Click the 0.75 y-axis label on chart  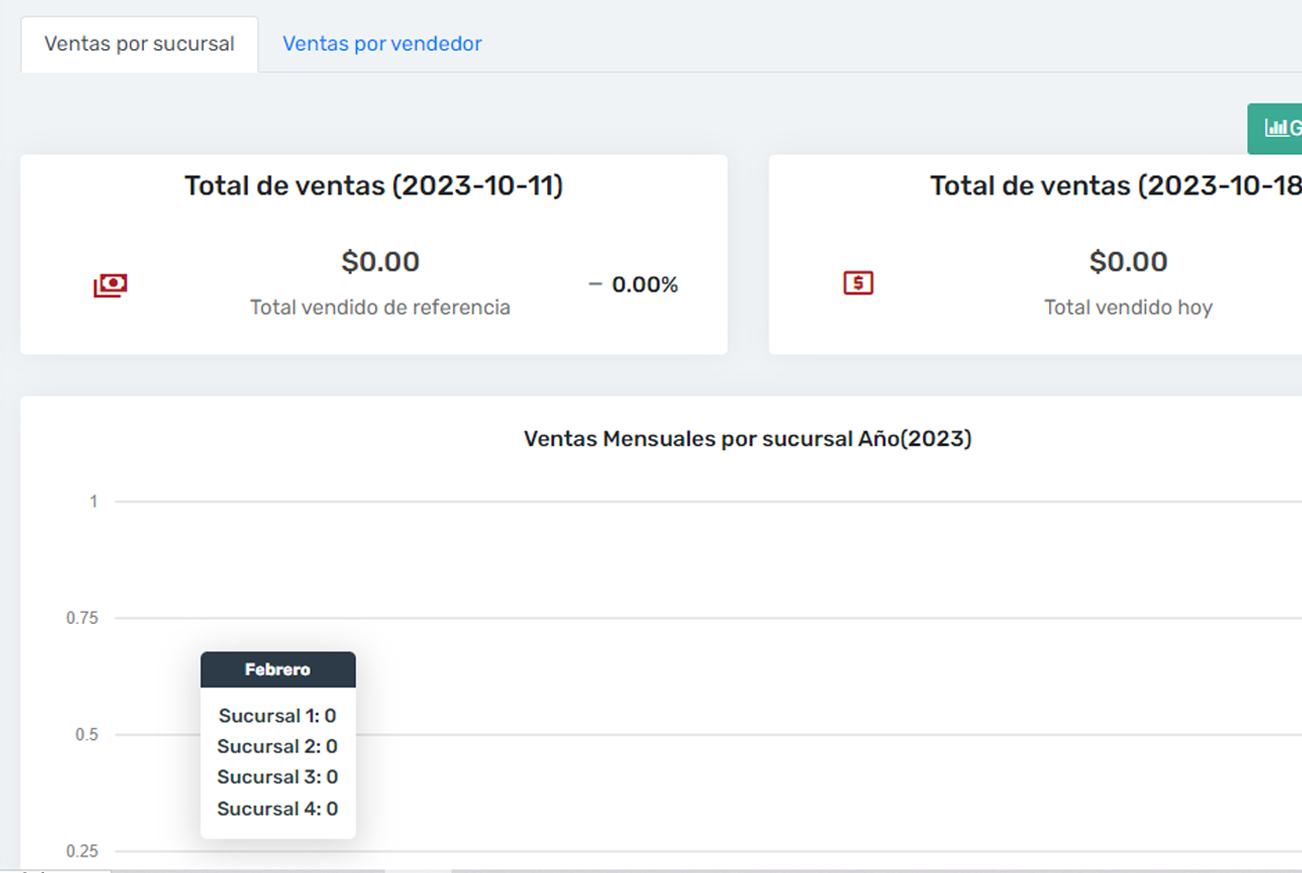click(x=82, y=618)
